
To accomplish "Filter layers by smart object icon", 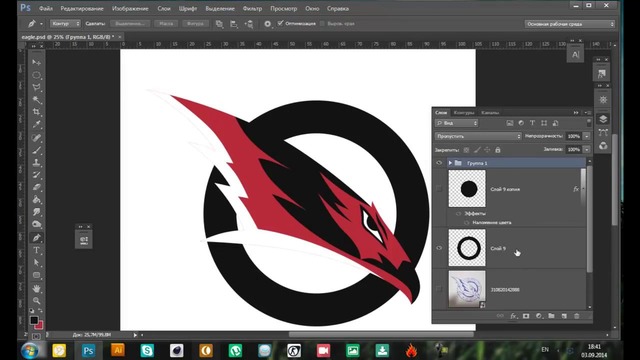I will click(x=555, y=123).
